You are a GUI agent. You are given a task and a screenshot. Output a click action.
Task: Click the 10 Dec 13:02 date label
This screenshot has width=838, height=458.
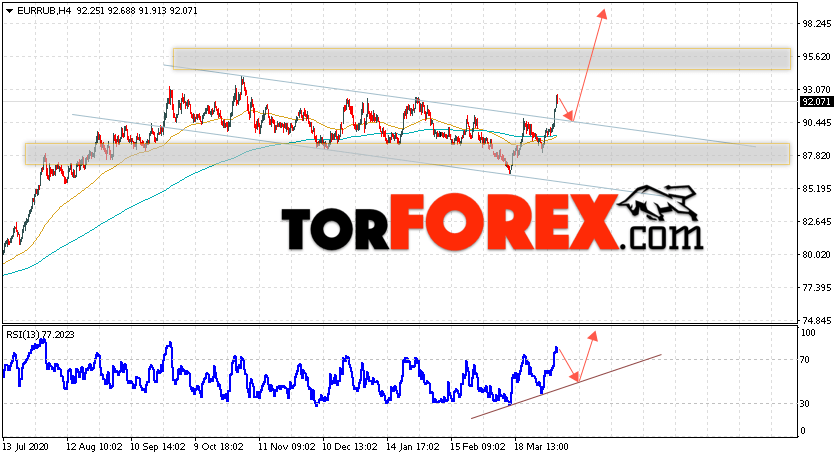click(x=350, y=446)
